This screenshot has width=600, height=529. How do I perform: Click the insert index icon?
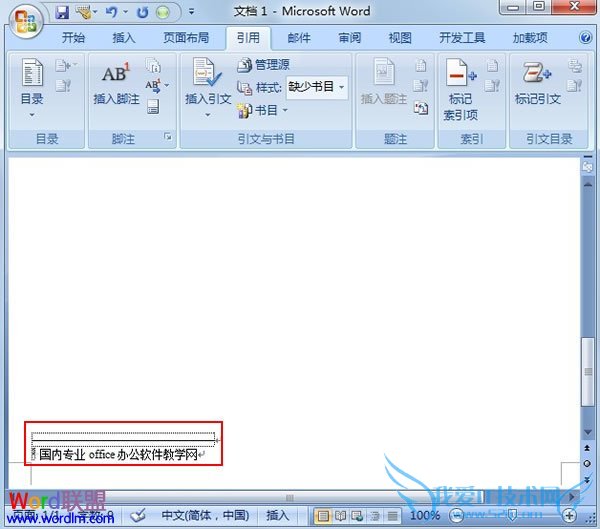(492, 65)
